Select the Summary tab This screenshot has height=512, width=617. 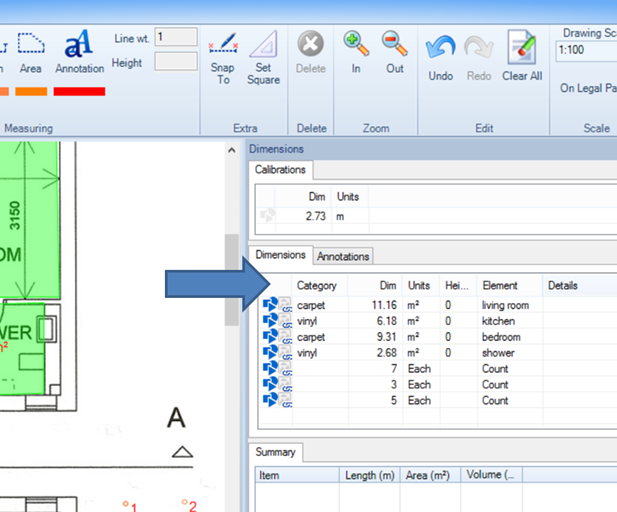coord(274,452)
